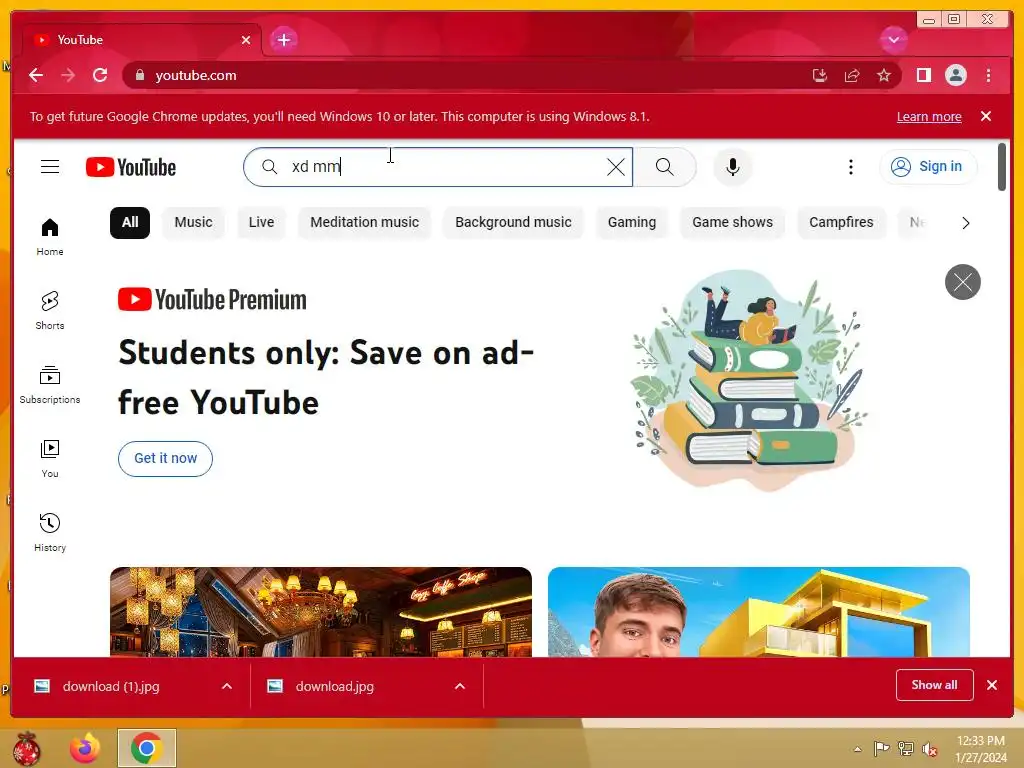The width and height of the screenshot is (1024, 768).
Task: Click the Action Center flag icon
Action: pos(881,748)
